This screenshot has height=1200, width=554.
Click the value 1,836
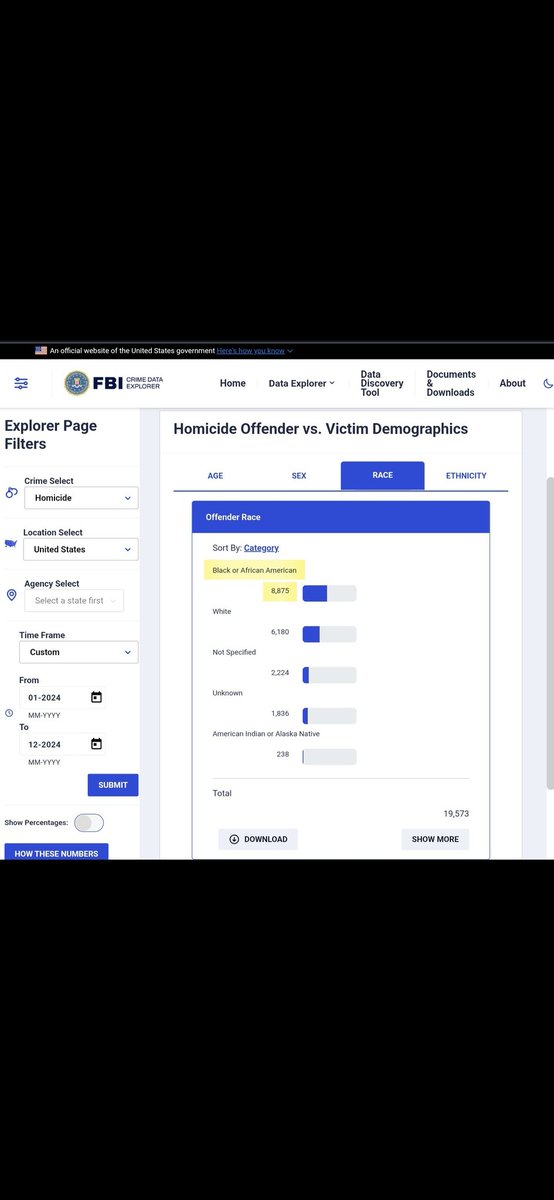point(280,714)
